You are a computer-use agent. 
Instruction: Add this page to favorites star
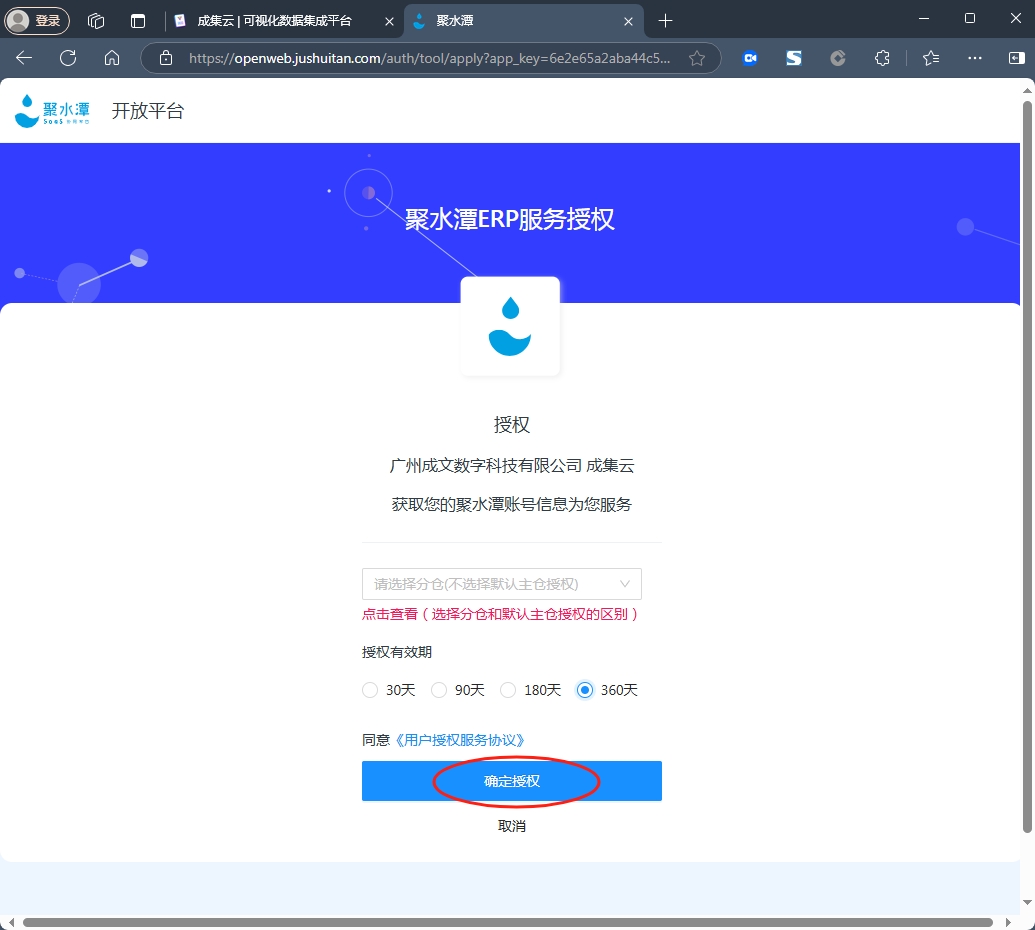[x=696, y=58]
